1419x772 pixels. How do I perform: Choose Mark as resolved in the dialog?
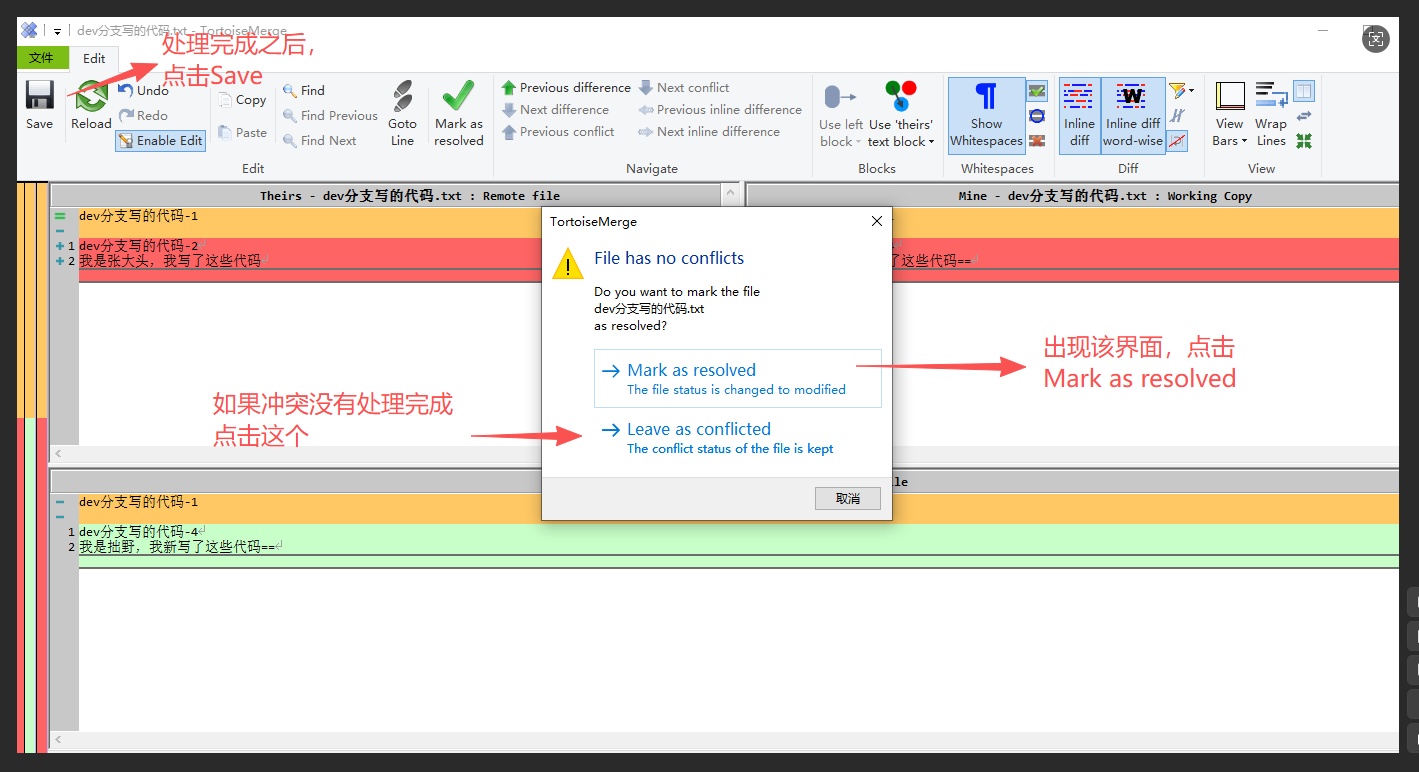(x=738, y=378)
